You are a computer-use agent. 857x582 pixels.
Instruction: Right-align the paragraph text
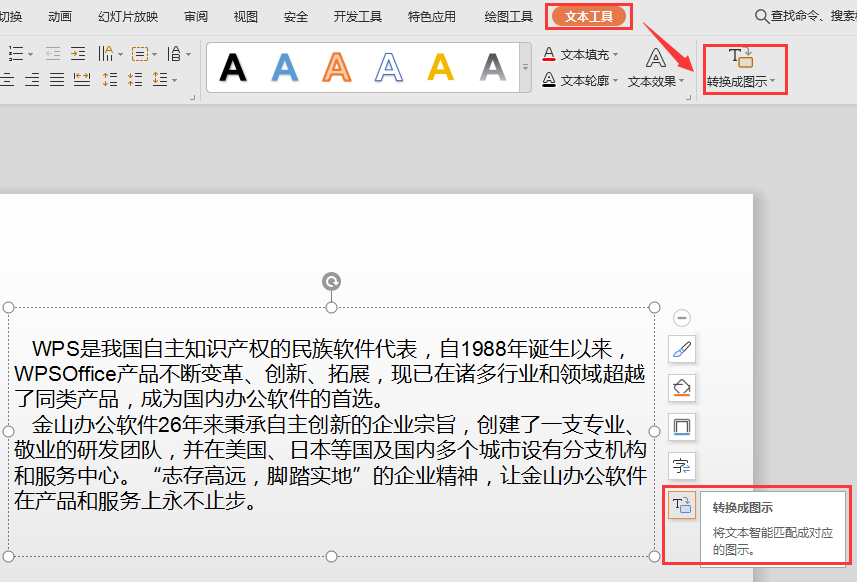point(32,80)
